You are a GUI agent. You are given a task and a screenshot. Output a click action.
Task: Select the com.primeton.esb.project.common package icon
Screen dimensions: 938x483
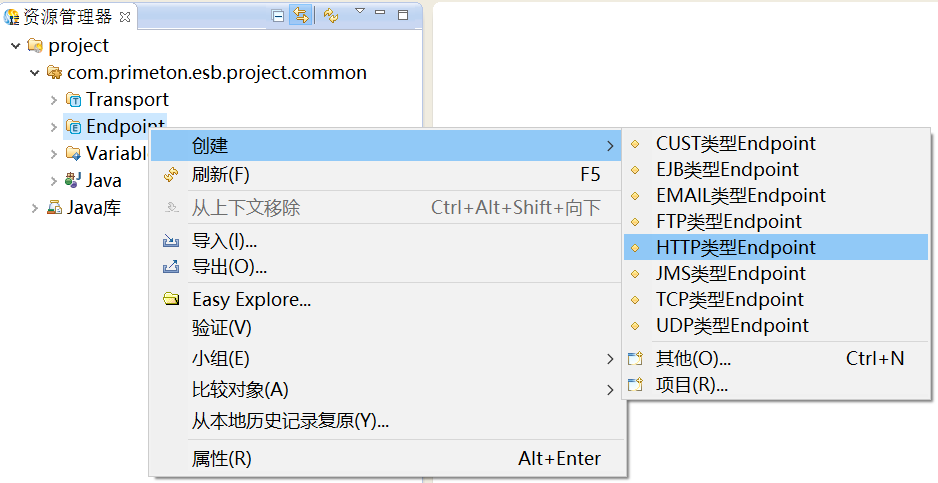coord(54,73)
